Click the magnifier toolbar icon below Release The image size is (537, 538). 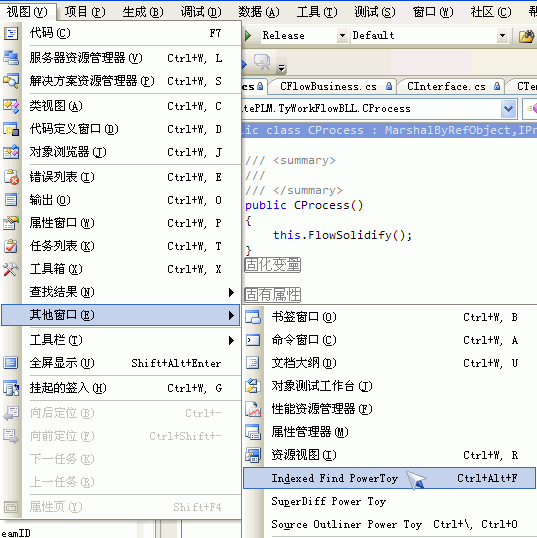pos(262,62)
